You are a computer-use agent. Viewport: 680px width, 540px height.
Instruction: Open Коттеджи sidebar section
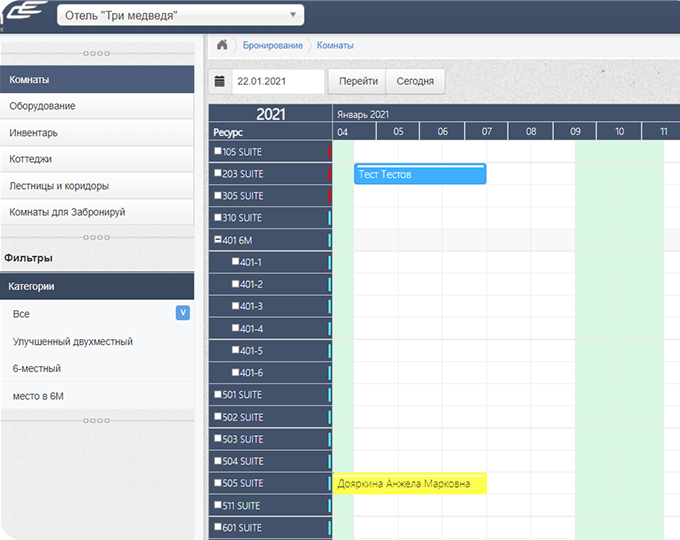coord(97,159)
